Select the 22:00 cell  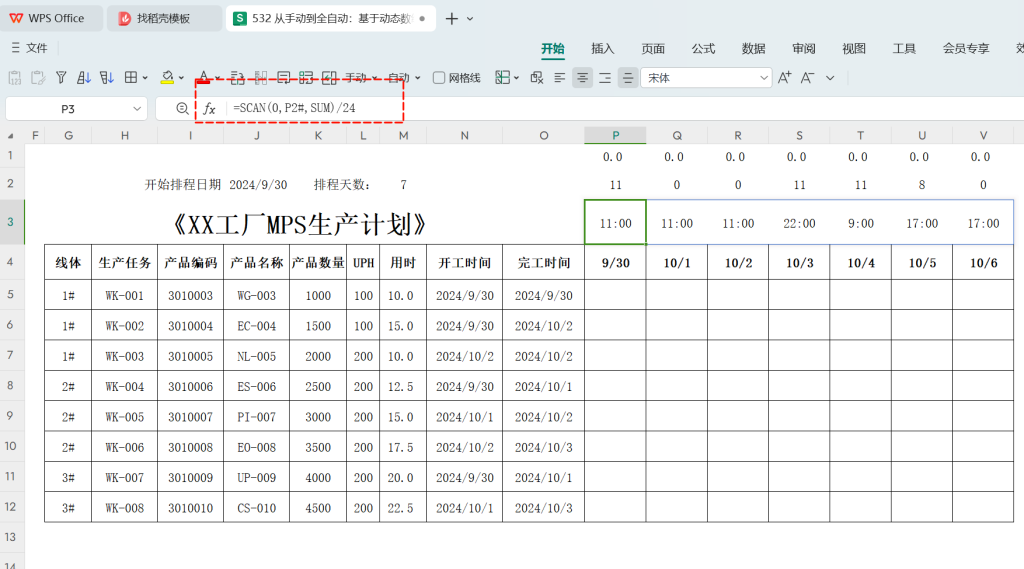click(799, 223)
